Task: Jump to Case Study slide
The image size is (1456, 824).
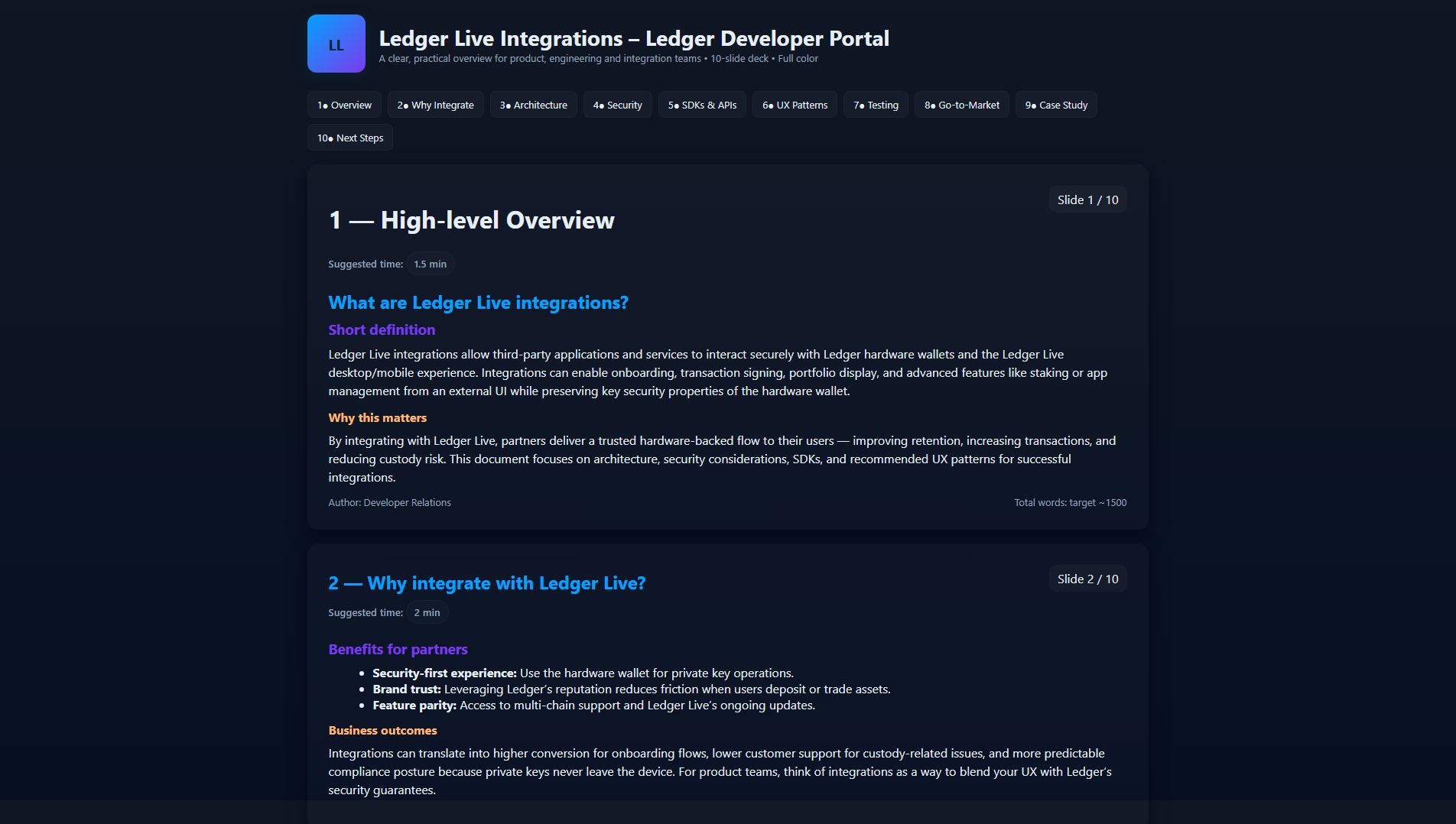Action: [1056, 105]
